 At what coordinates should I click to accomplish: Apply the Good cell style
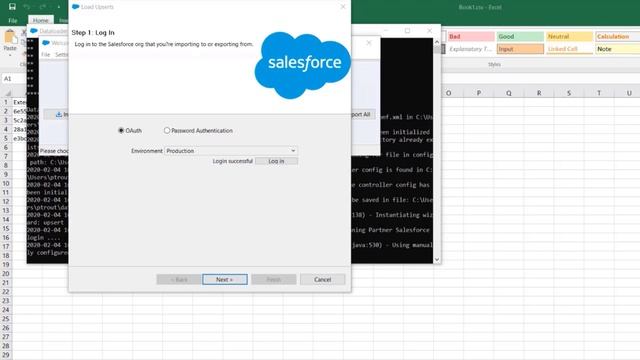tap(520, 37)
